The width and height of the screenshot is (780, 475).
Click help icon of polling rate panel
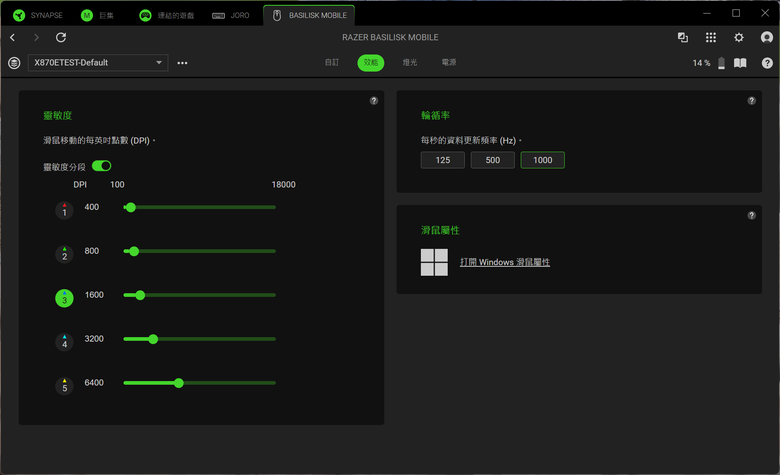pyautogui.click(x=752, y=100)
